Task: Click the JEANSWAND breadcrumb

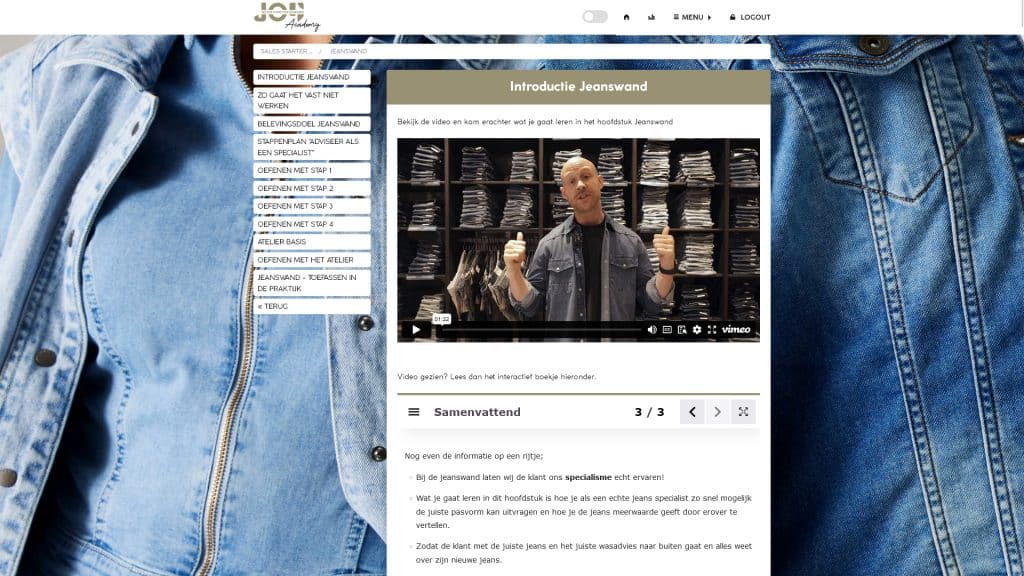Action: [x=348, y=51]
